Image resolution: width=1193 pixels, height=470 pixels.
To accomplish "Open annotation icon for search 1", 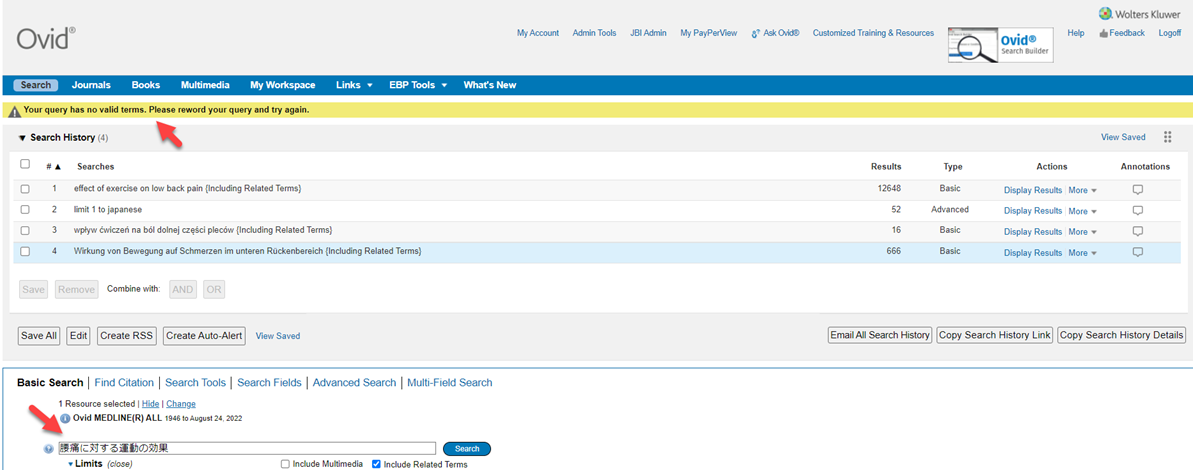I will click(x=1137, y=190).
